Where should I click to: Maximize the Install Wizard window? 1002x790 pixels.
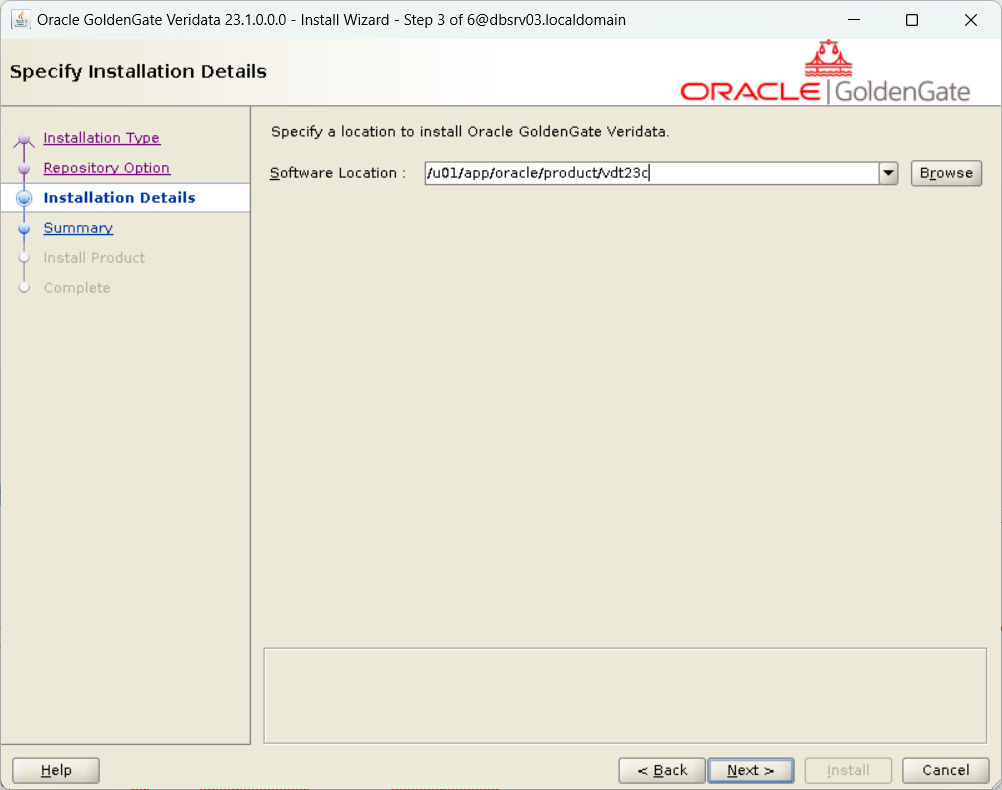[x=912, y=20]
